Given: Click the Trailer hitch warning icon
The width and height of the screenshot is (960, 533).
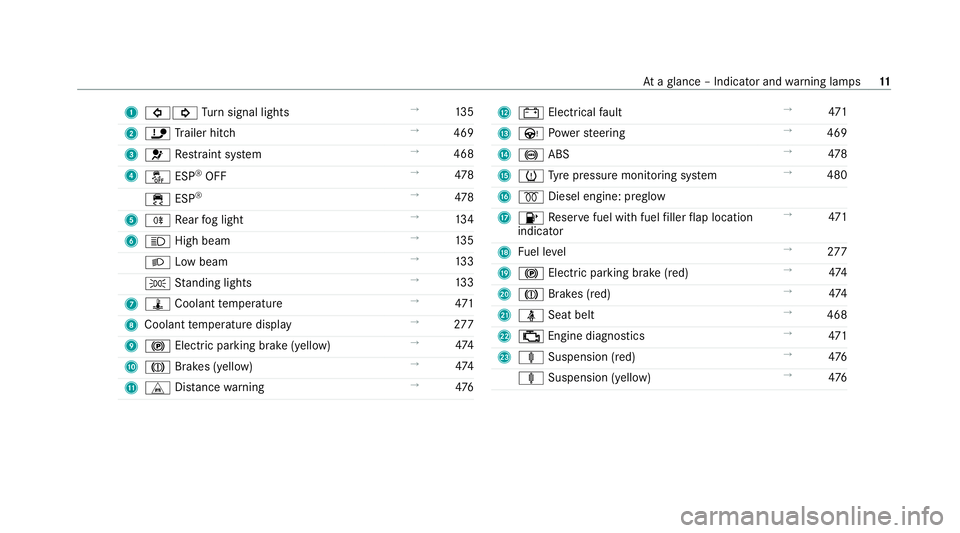Looking at the screenshot, I should (x=157, y=133).
